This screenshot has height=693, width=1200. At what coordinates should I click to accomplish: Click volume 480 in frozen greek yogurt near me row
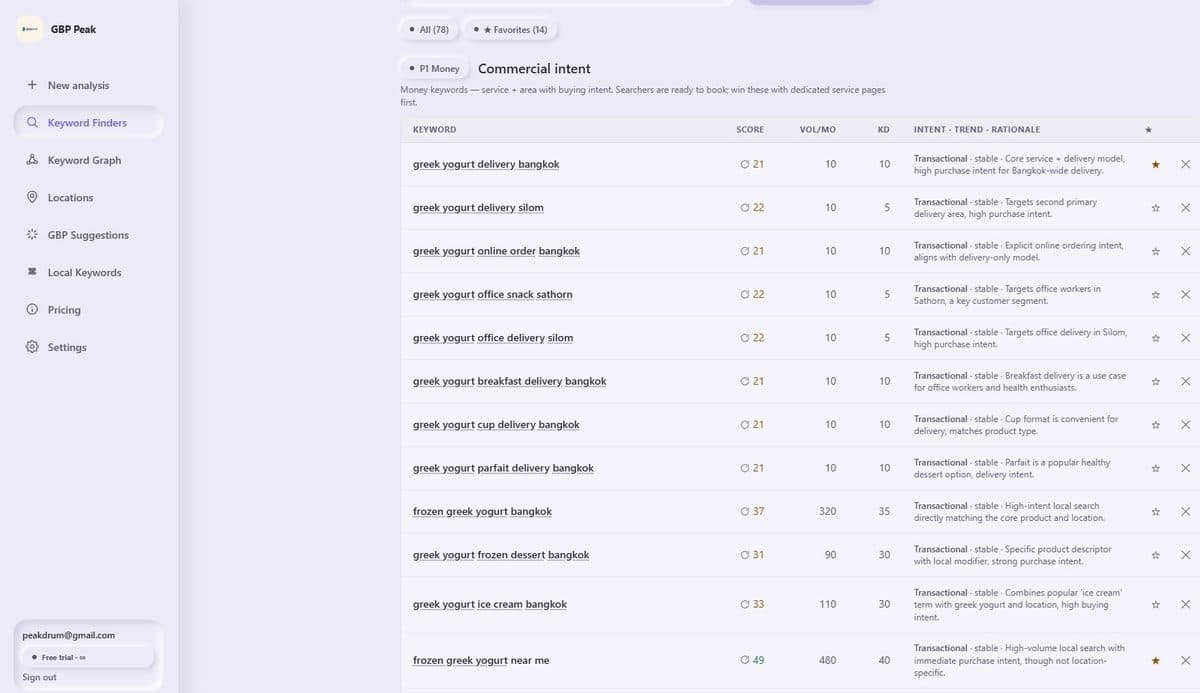coord(827,660)
